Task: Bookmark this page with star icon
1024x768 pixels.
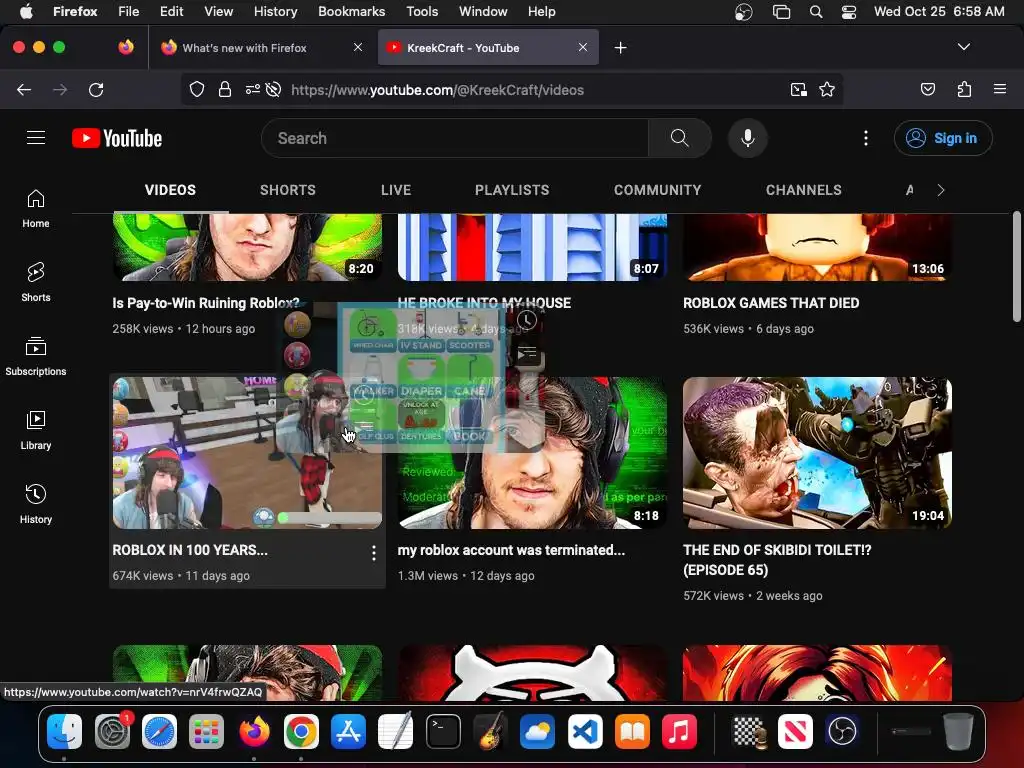Action: (x=827, y=89)
